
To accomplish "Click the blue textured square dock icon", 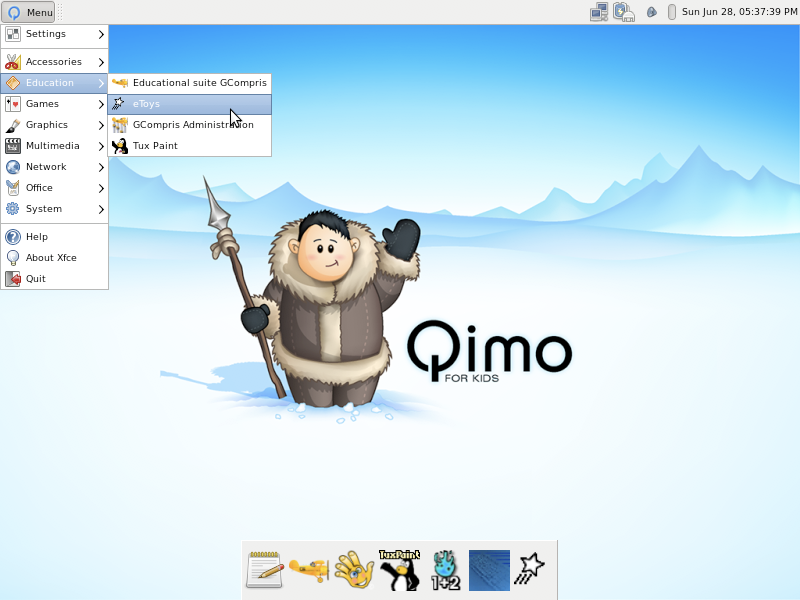I will coord(489,569).
